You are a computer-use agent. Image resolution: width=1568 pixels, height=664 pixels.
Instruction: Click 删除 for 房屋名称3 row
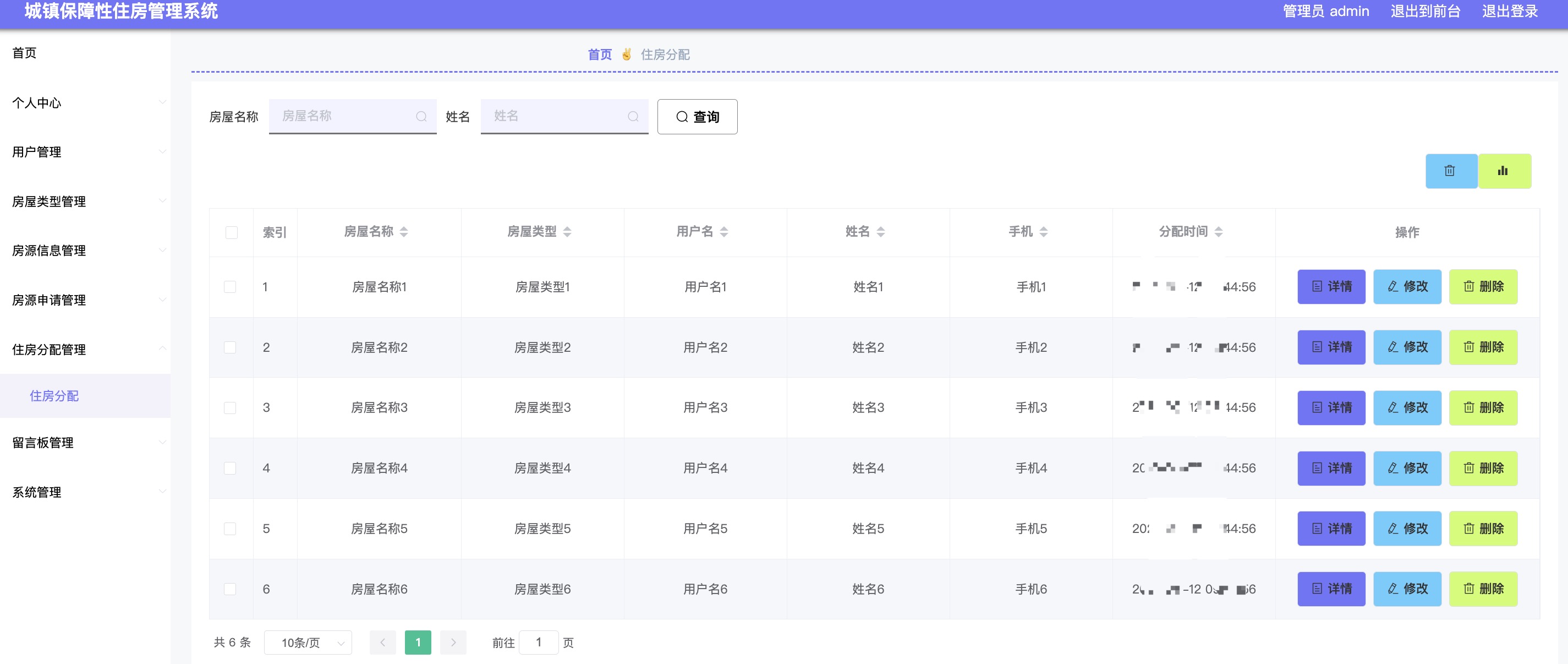pyautogui.click(x=1483, y=407)
